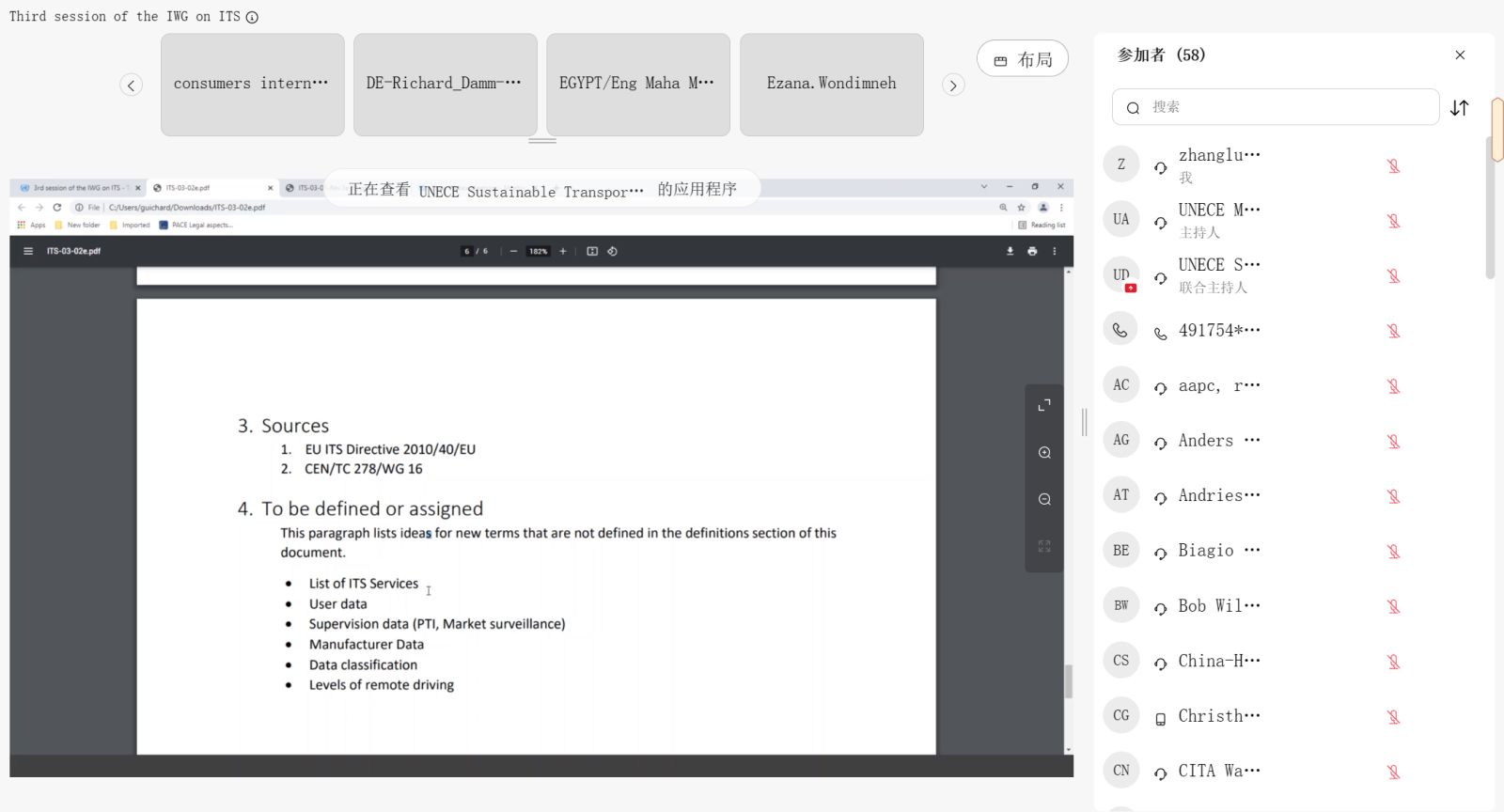This screenshot has height=812, width=1504.
Task: Select participant China-H in the list
Action: 1219,662
